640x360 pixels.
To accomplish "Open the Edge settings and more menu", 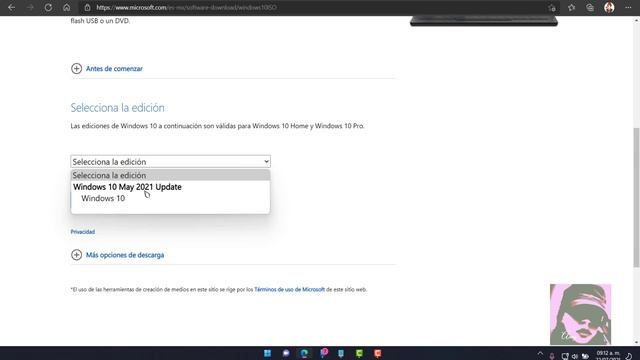I will pos(628,7).
